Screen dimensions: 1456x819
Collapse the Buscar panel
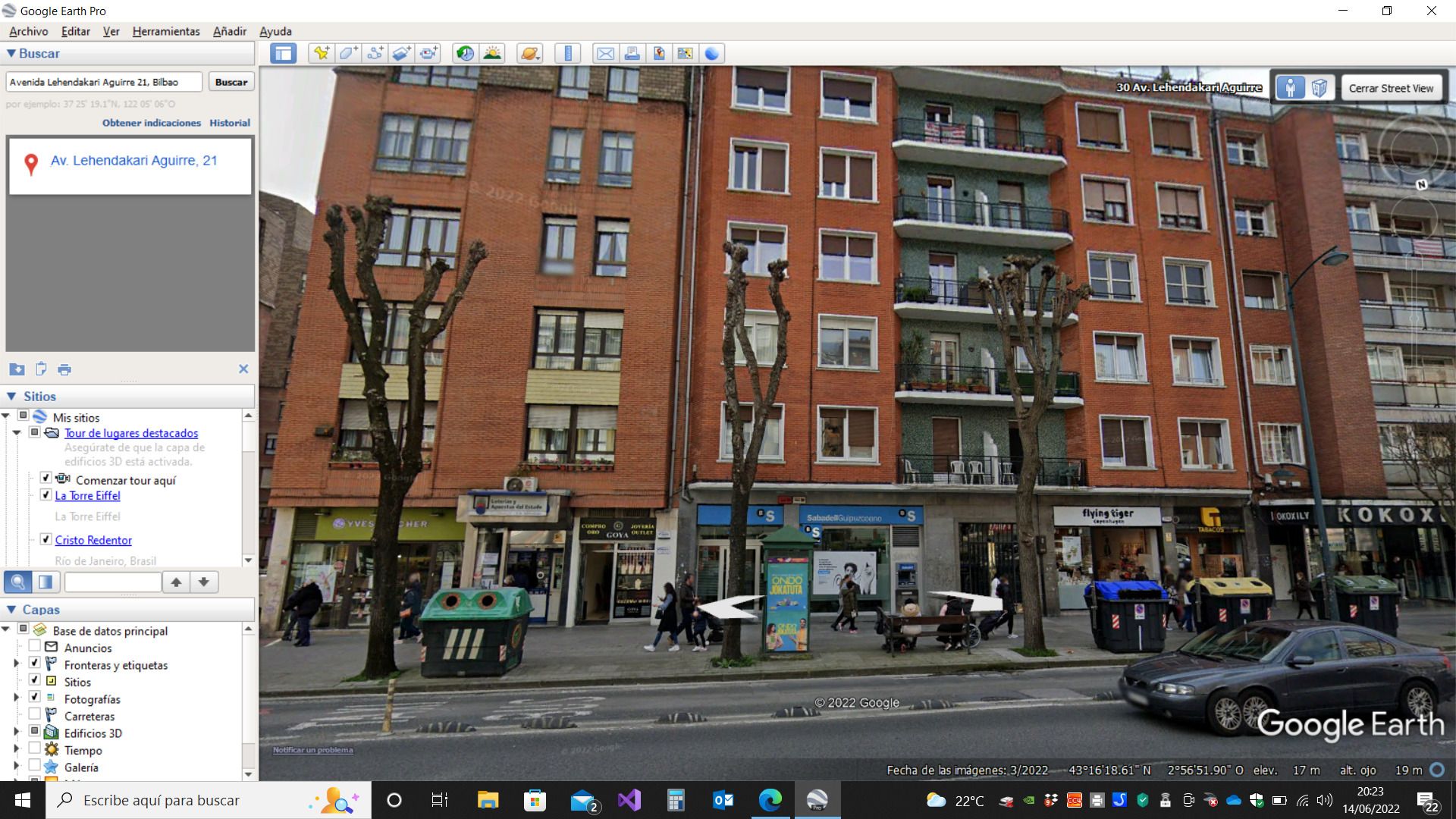[x=11, y=53]
